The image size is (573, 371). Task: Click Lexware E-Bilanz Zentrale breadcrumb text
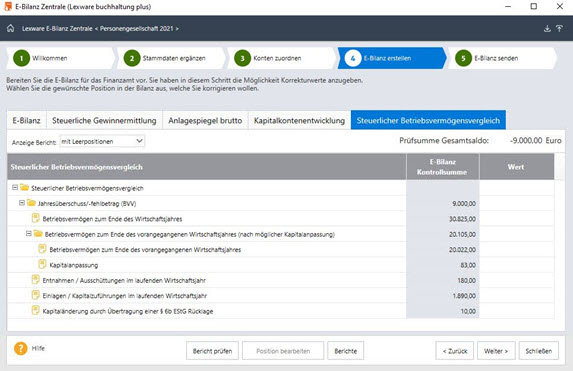[x=57, y=29]
